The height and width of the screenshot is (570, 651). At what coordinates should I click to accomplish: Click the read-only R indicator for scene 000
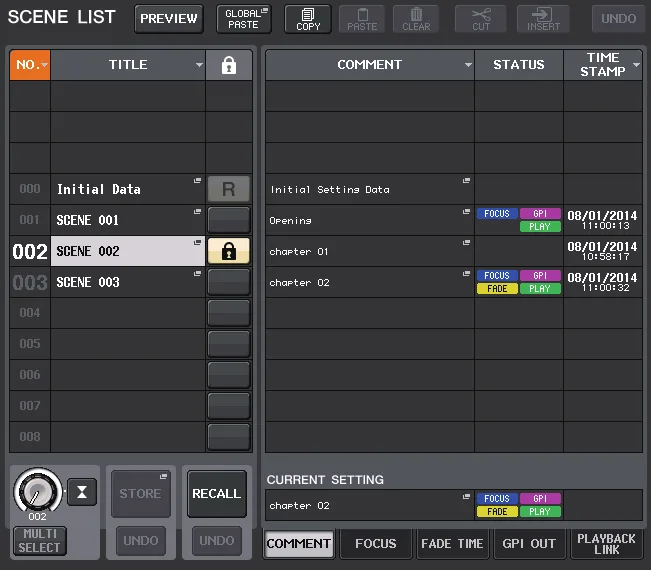tap(229, 189)
